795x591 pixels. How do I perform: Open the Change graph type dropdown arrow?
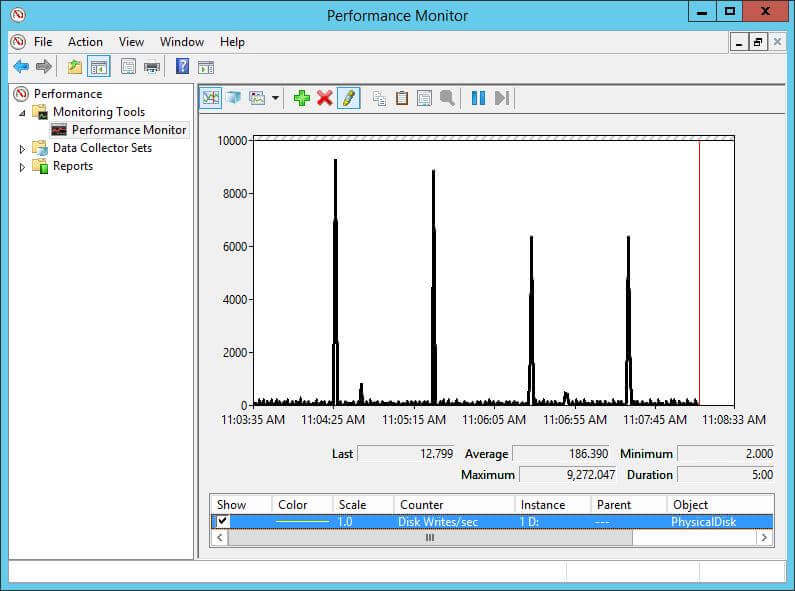(x=275, y=98)
